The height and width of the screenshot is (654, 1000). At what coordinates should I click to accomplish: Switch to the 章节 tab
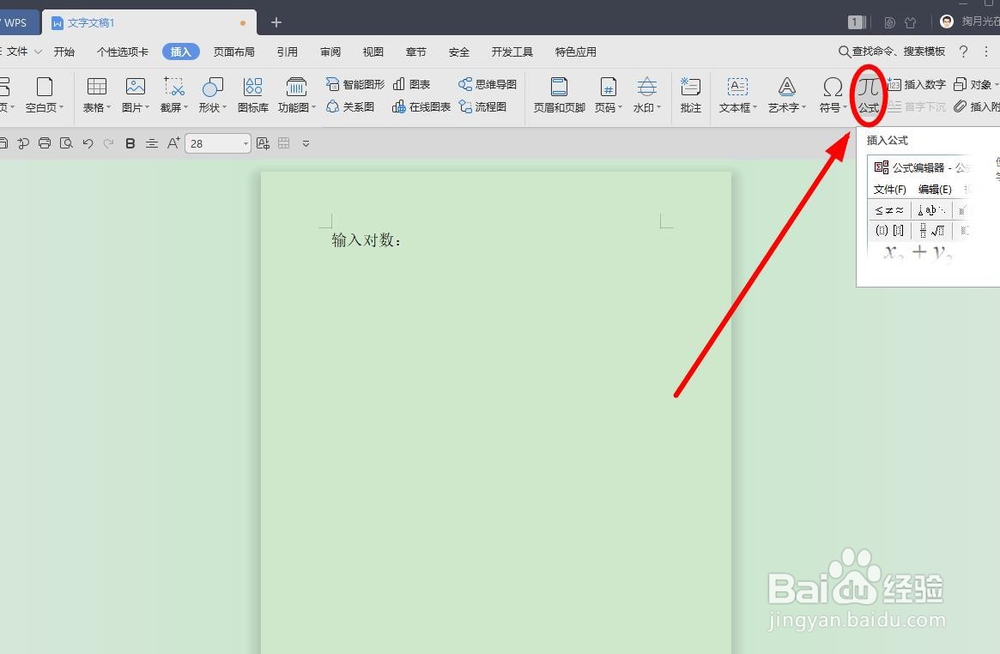tap(416, 52)
